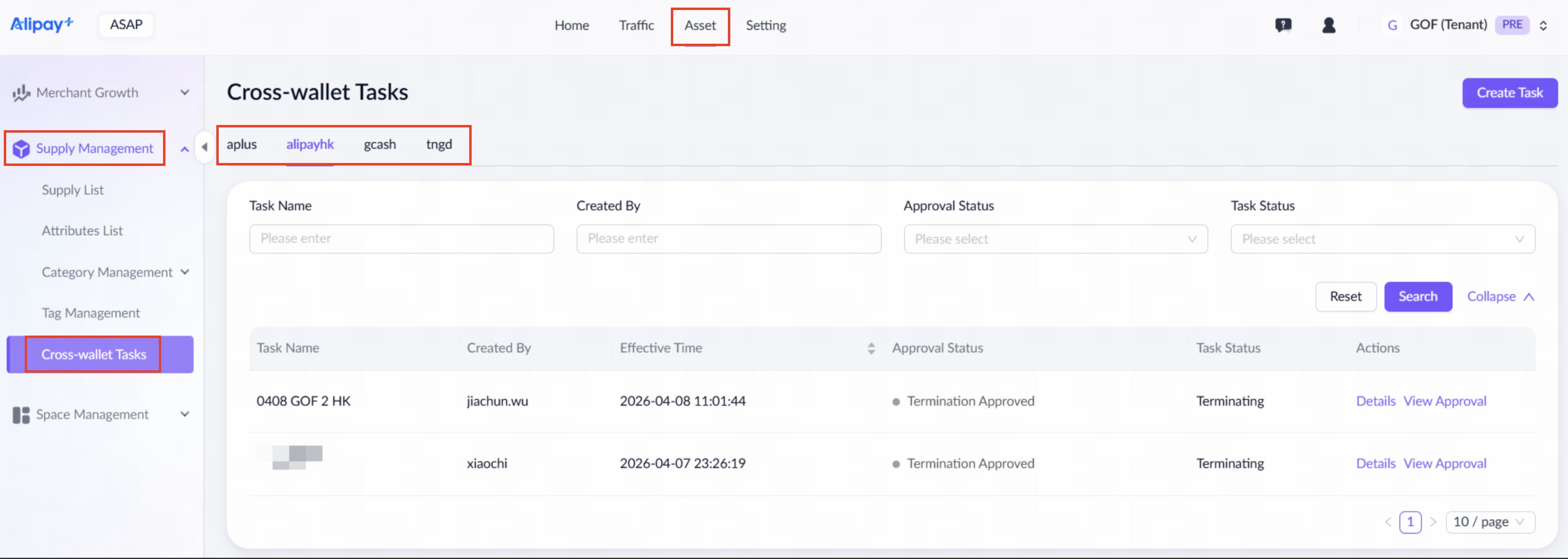Focus the Task Name input field
The width and height of the screenshot is (1568, 559).
[x=401, y=239]
